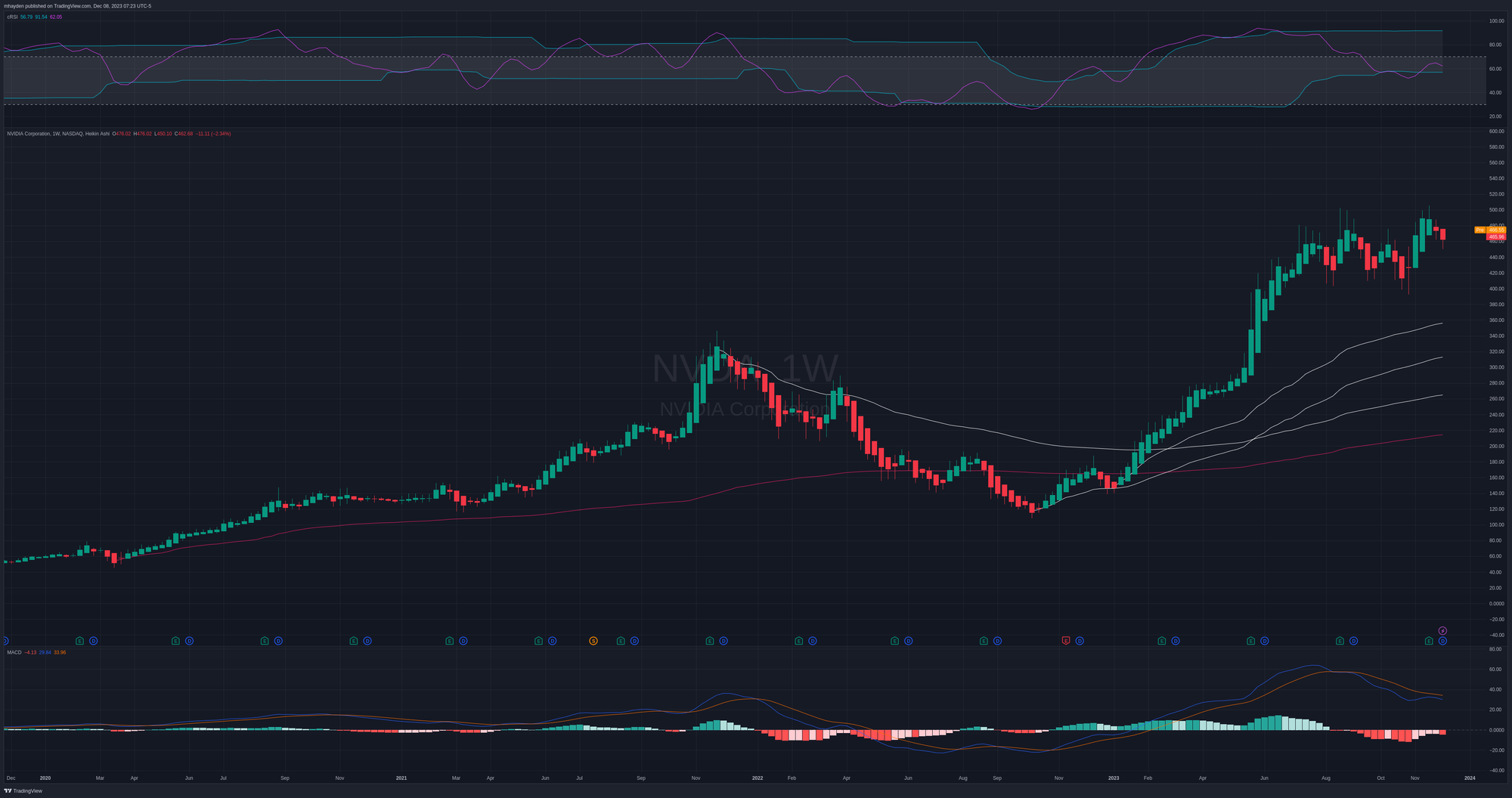
Task: Click the cRSI value 62.05 in purple
Action: tap(56, 17)
